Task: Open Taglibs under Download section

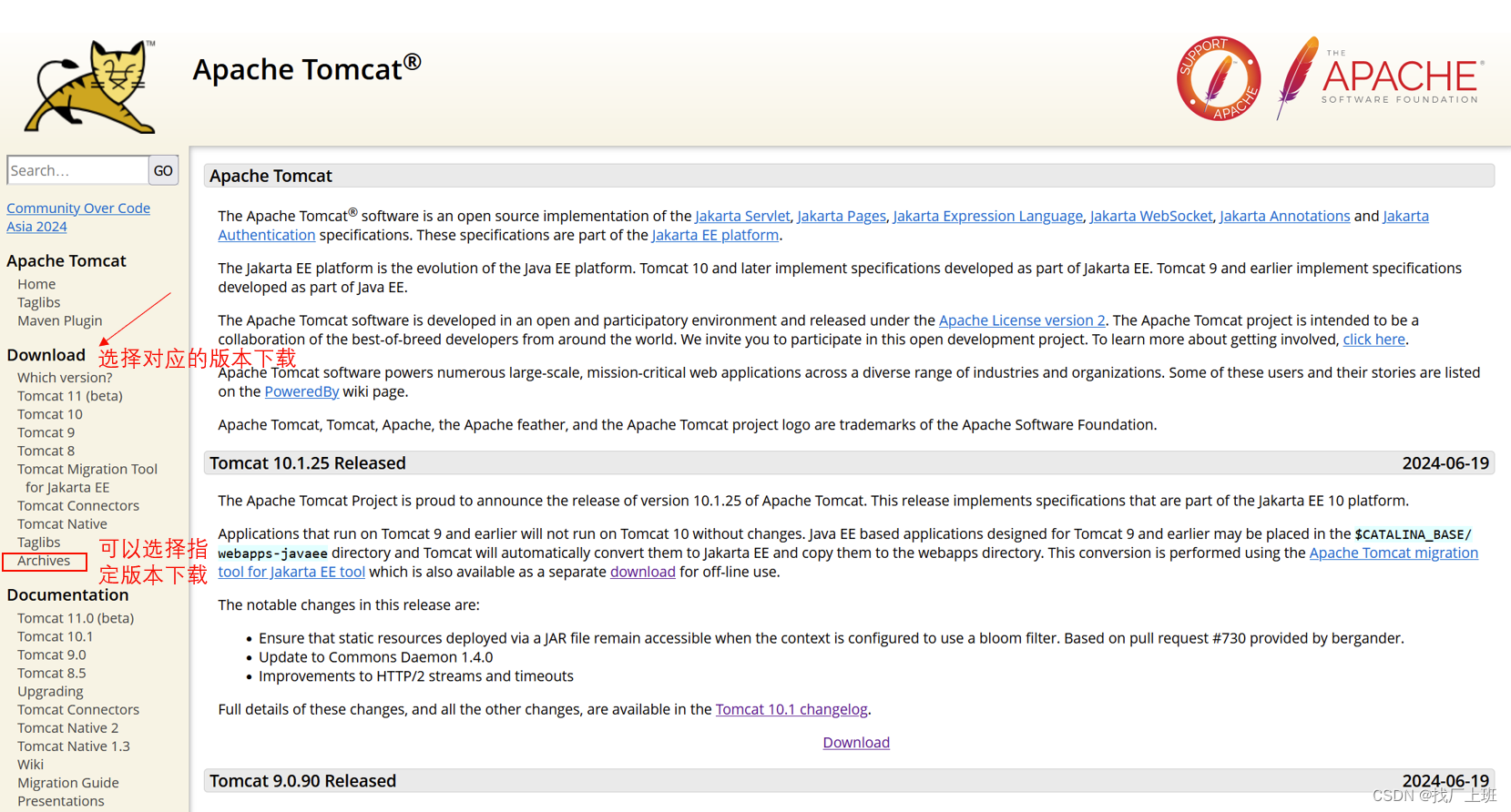Action: [38, 542]
